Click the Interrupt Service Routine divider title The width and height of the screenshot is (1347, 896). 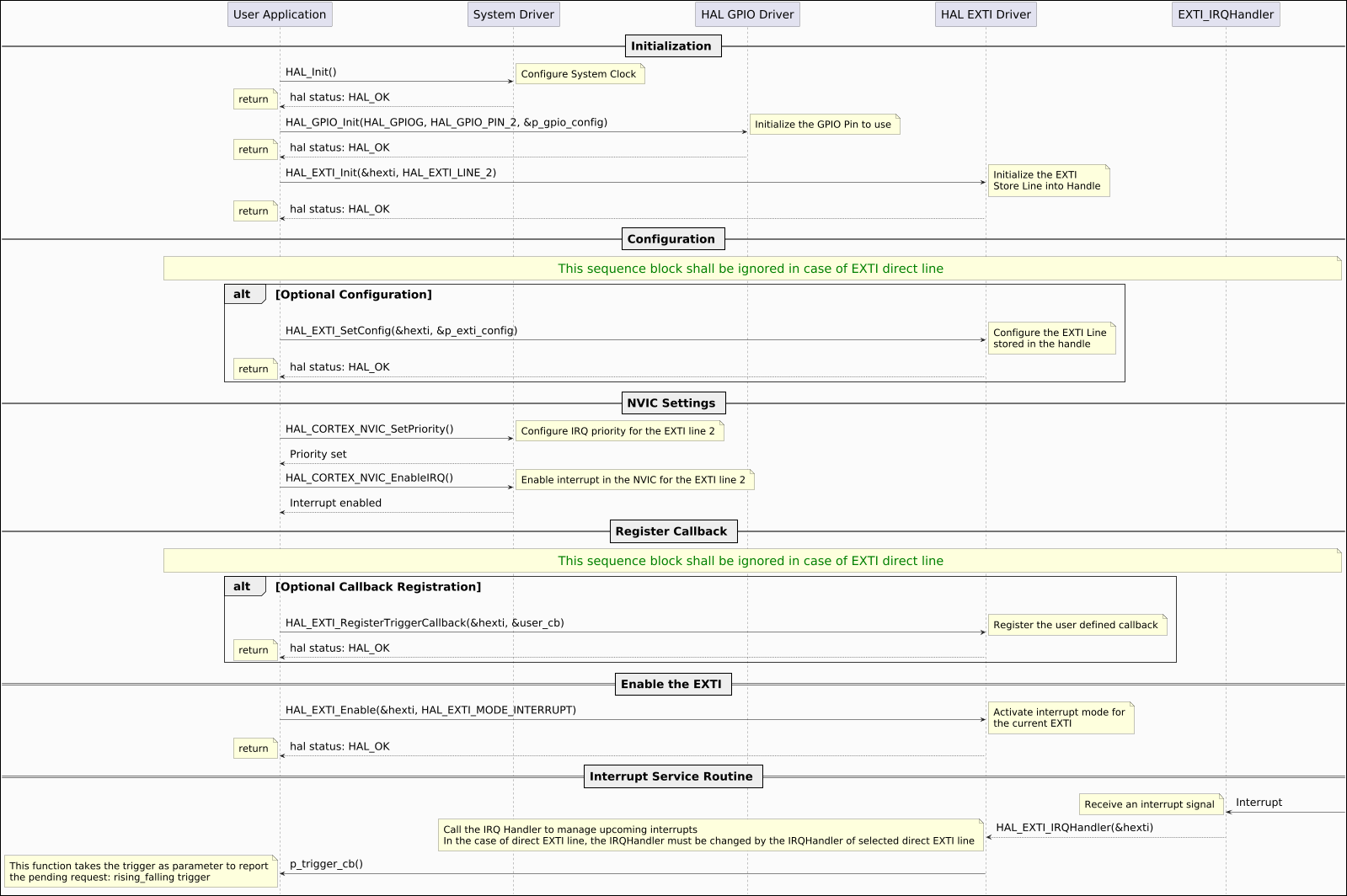[x=671, y=776]
